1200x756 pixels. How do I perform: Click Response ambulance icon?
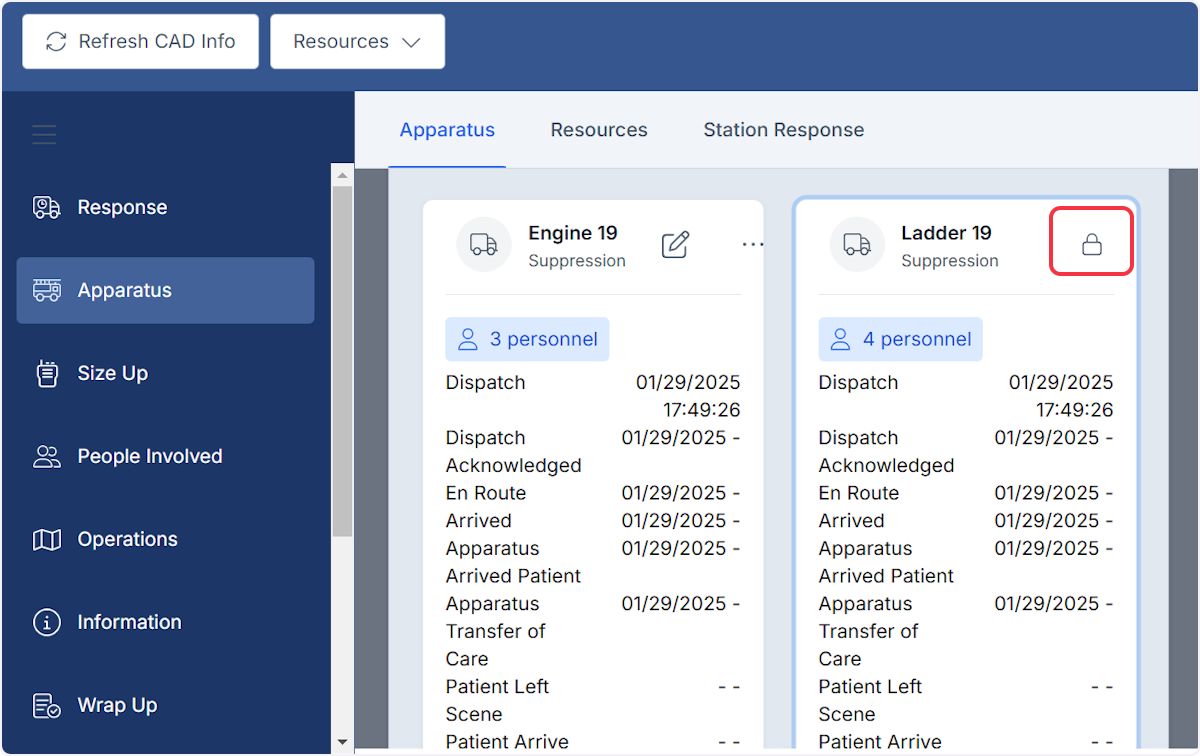[47, 208]
